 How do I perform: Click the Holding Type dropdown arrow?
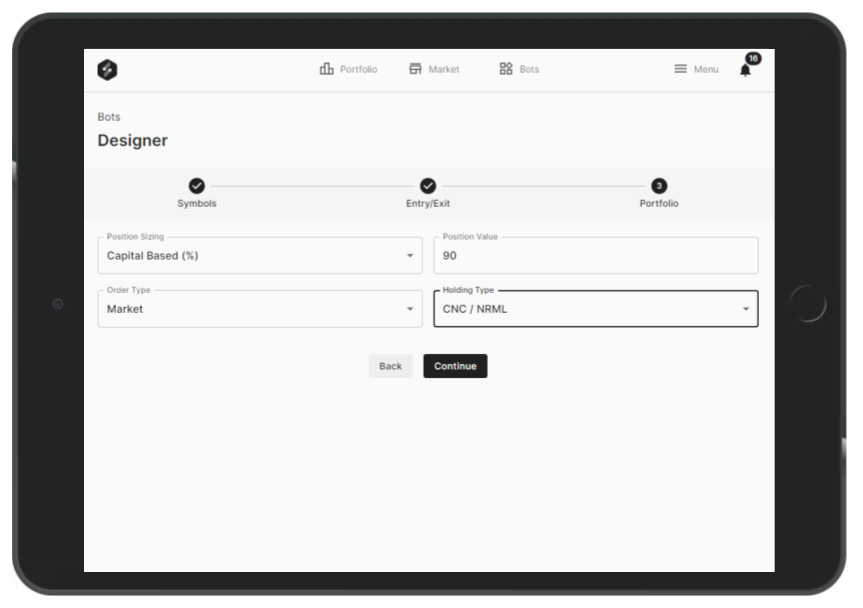[x=746, y=309]
